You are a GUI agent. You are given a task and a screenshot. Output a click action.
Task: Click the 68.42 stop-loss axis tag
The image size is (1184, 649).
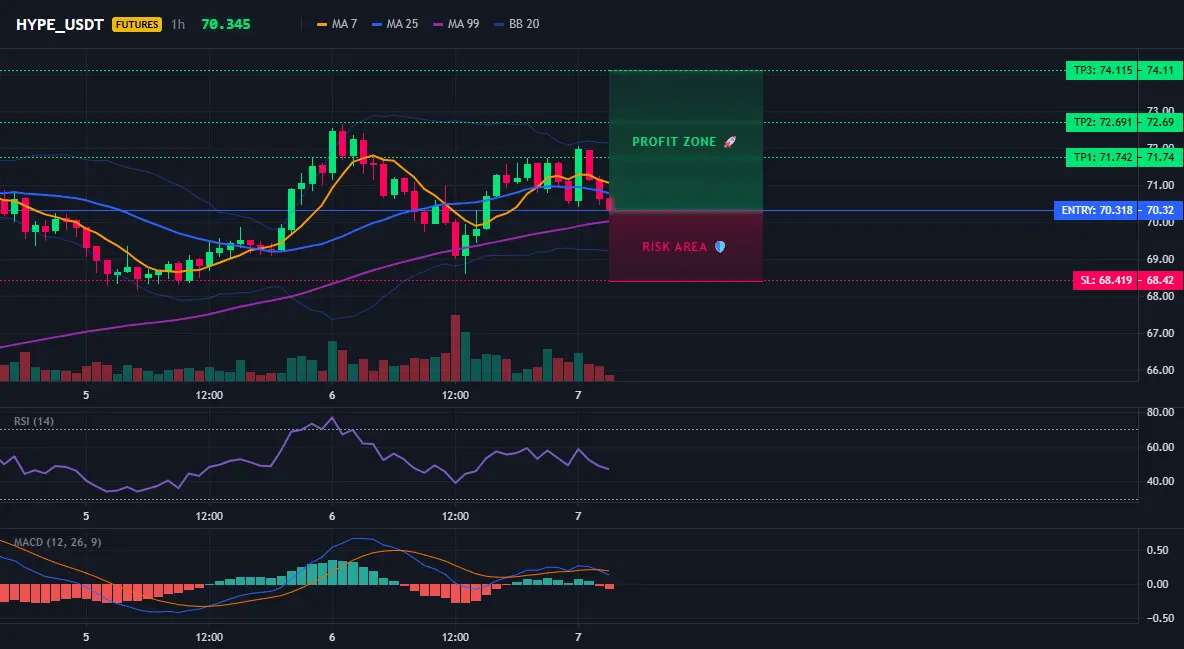coord(1160,280)
